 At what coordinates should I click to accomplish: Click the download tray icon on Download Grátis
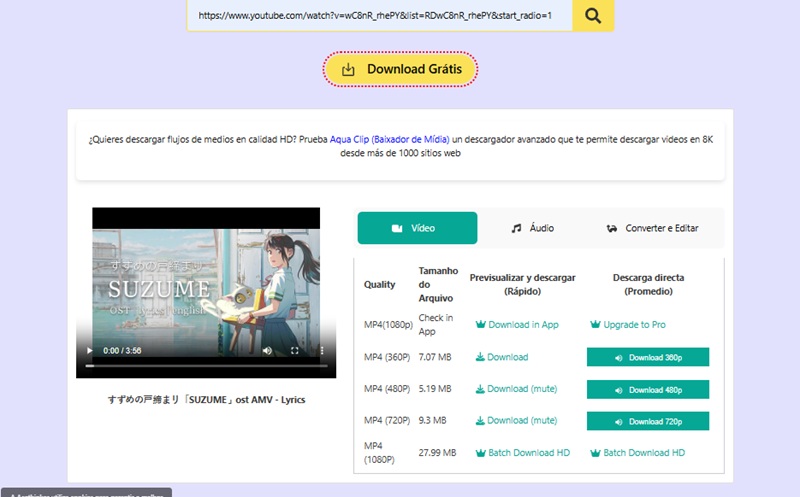[x=348, y=69]
